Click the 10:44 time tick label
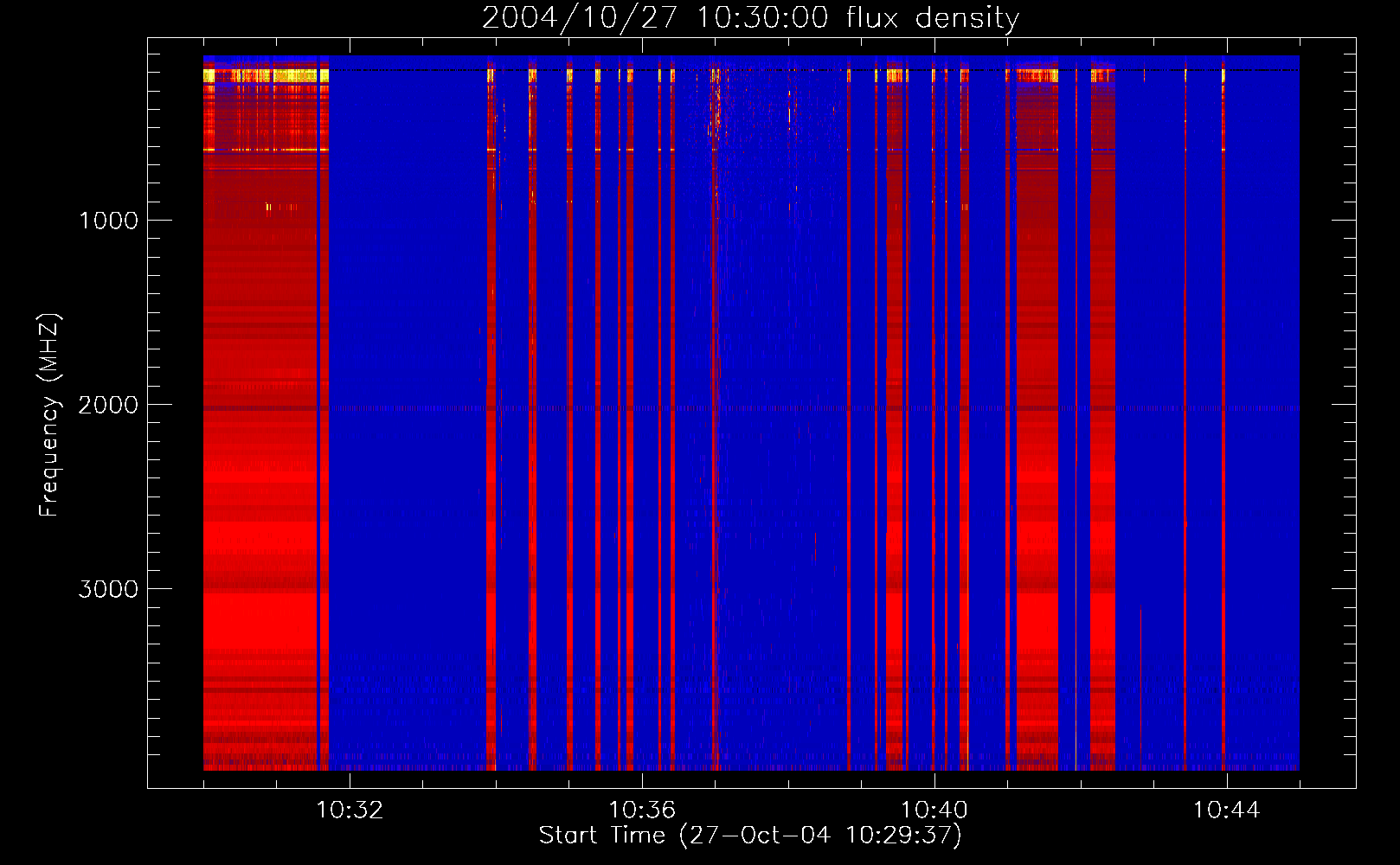The width and height of the screenshot is (1400, 865). click(1226, 810)
